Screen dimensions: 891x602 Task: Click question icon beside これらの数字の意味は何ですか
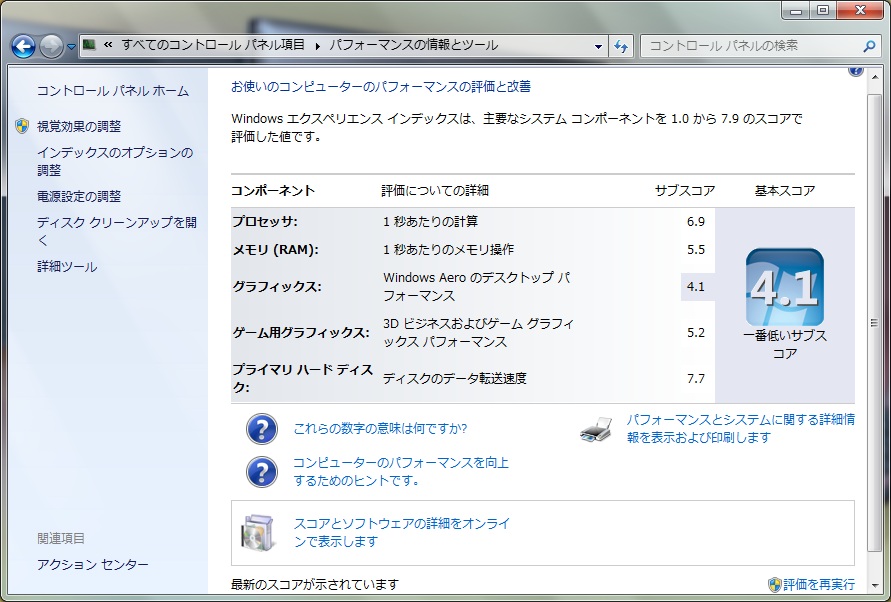pos(261,429)
